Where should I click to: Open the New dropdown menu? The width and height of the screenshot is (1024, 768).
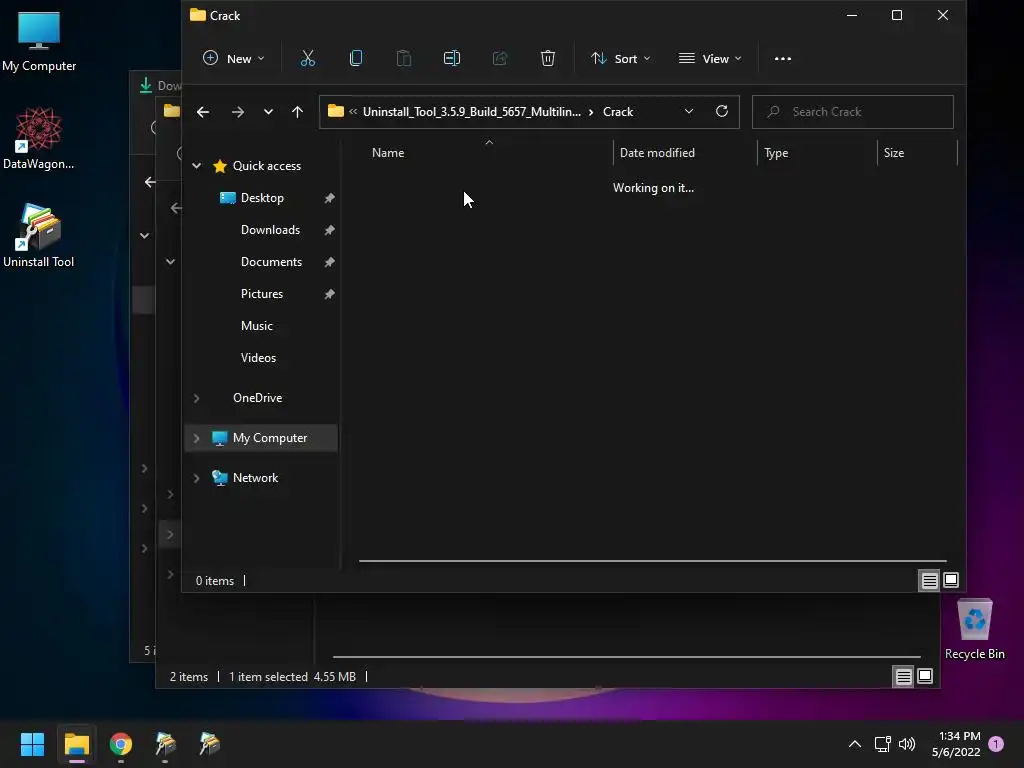point(233,59)
